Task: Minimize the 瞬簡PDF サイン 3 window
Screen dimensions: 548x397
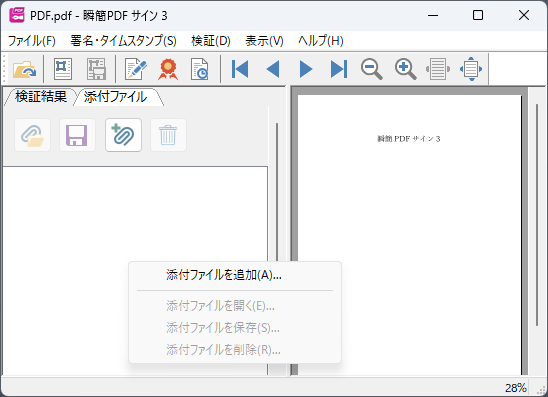Action: click(433, 15)
